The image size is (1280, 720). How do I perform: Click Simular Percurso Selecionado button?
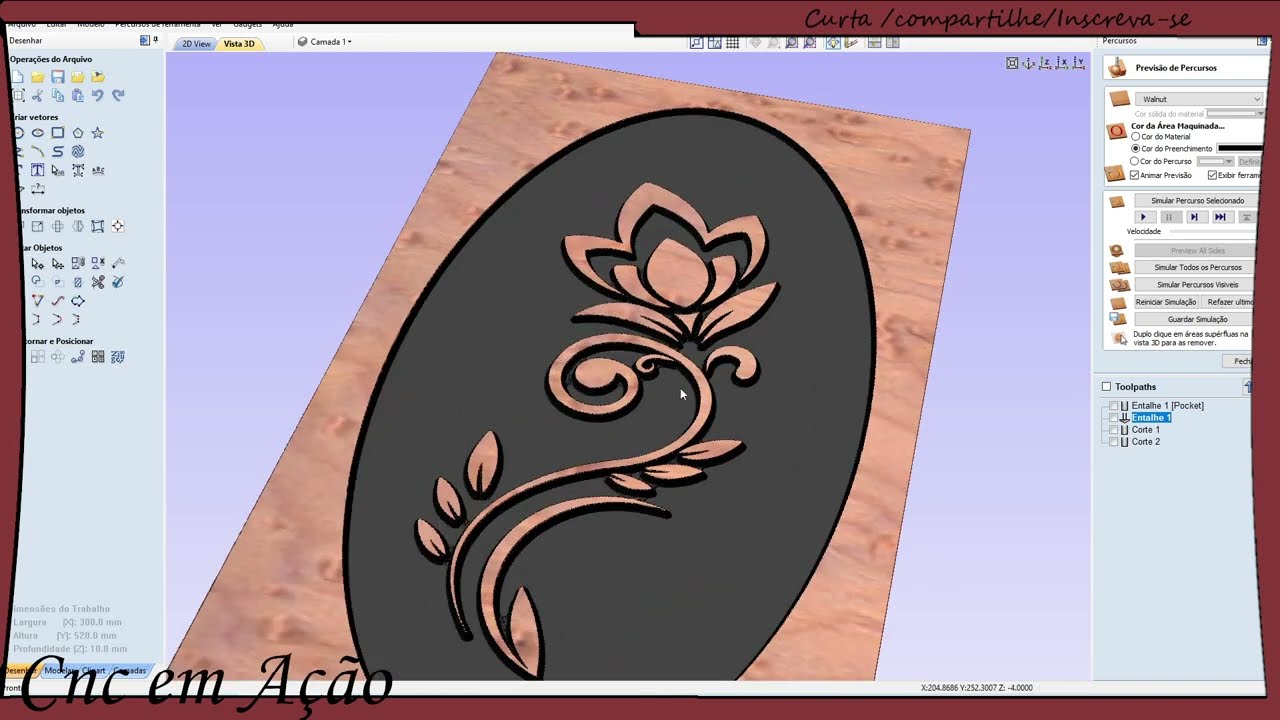tap(1197, 201)
